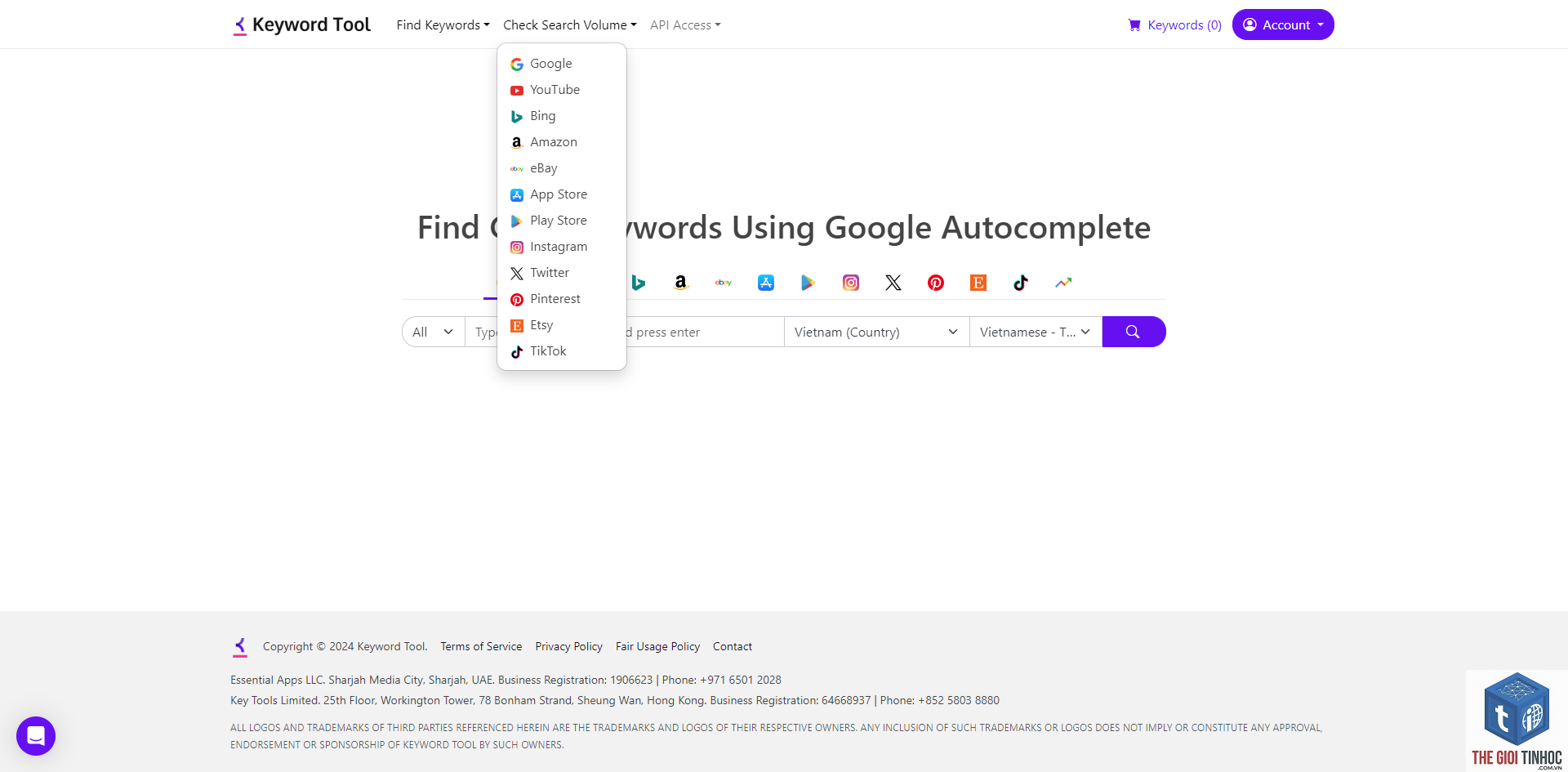Switch to the Google Trends icon tab
The image size is (1568, 772).
coord(1063,283)
